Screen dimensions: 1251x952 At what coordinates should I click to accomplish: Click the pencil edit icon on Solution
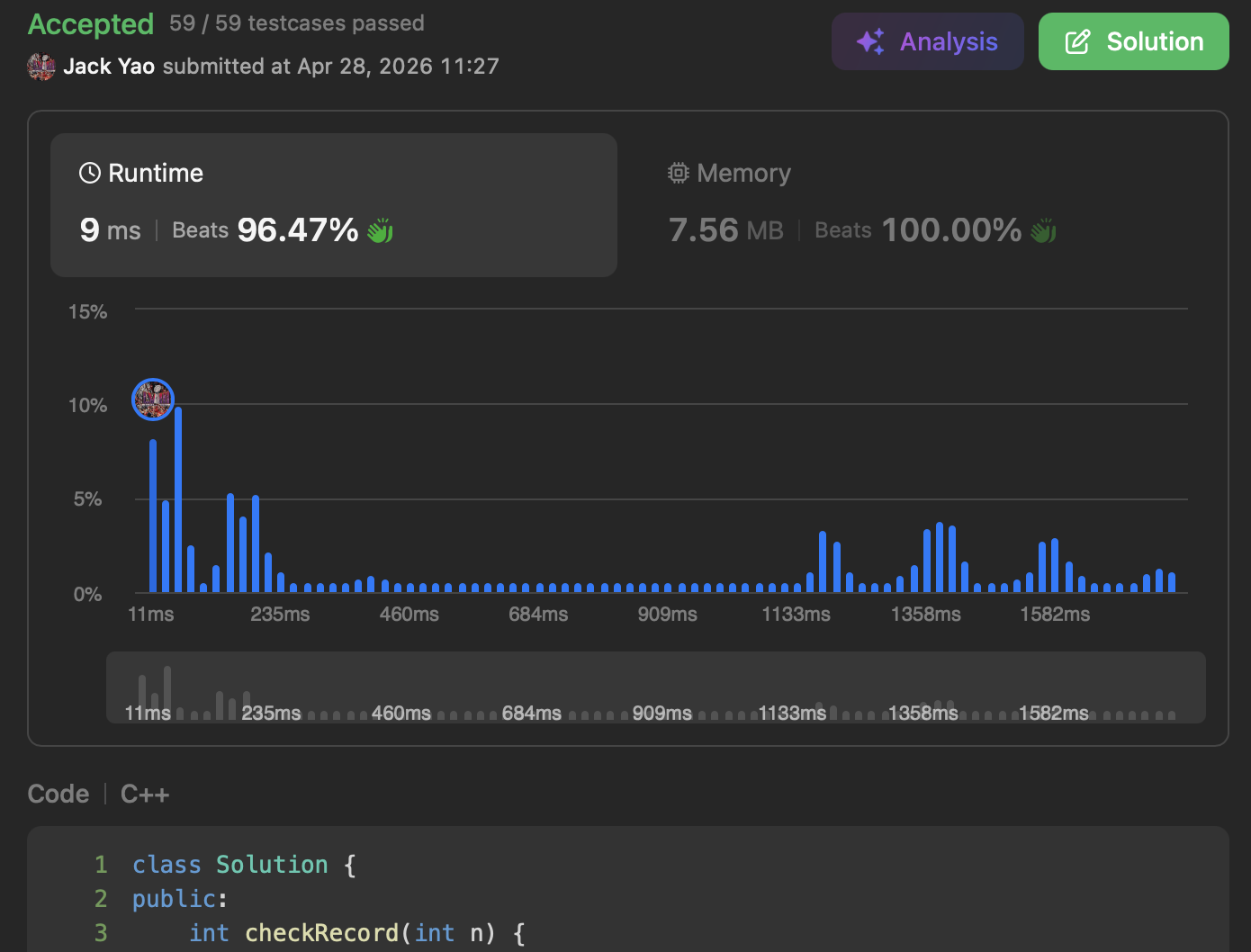tap(1077, 41)
